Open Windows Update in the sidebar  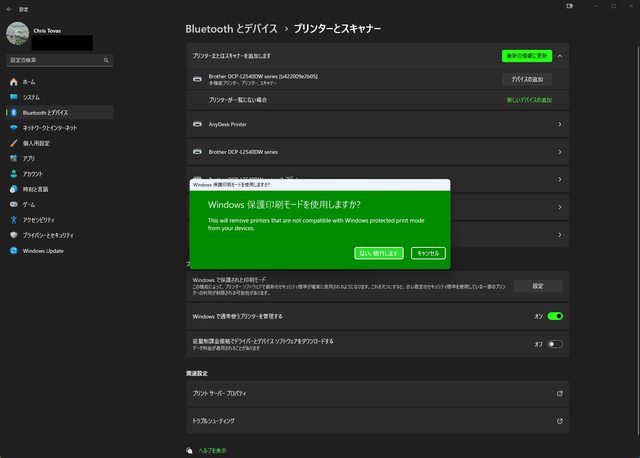(43, 251)
